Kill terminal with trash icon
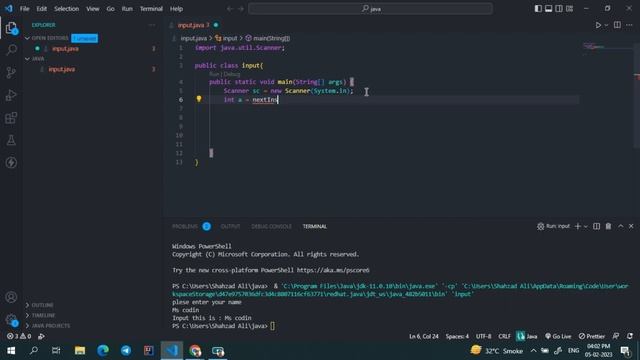 coord(608,226)
